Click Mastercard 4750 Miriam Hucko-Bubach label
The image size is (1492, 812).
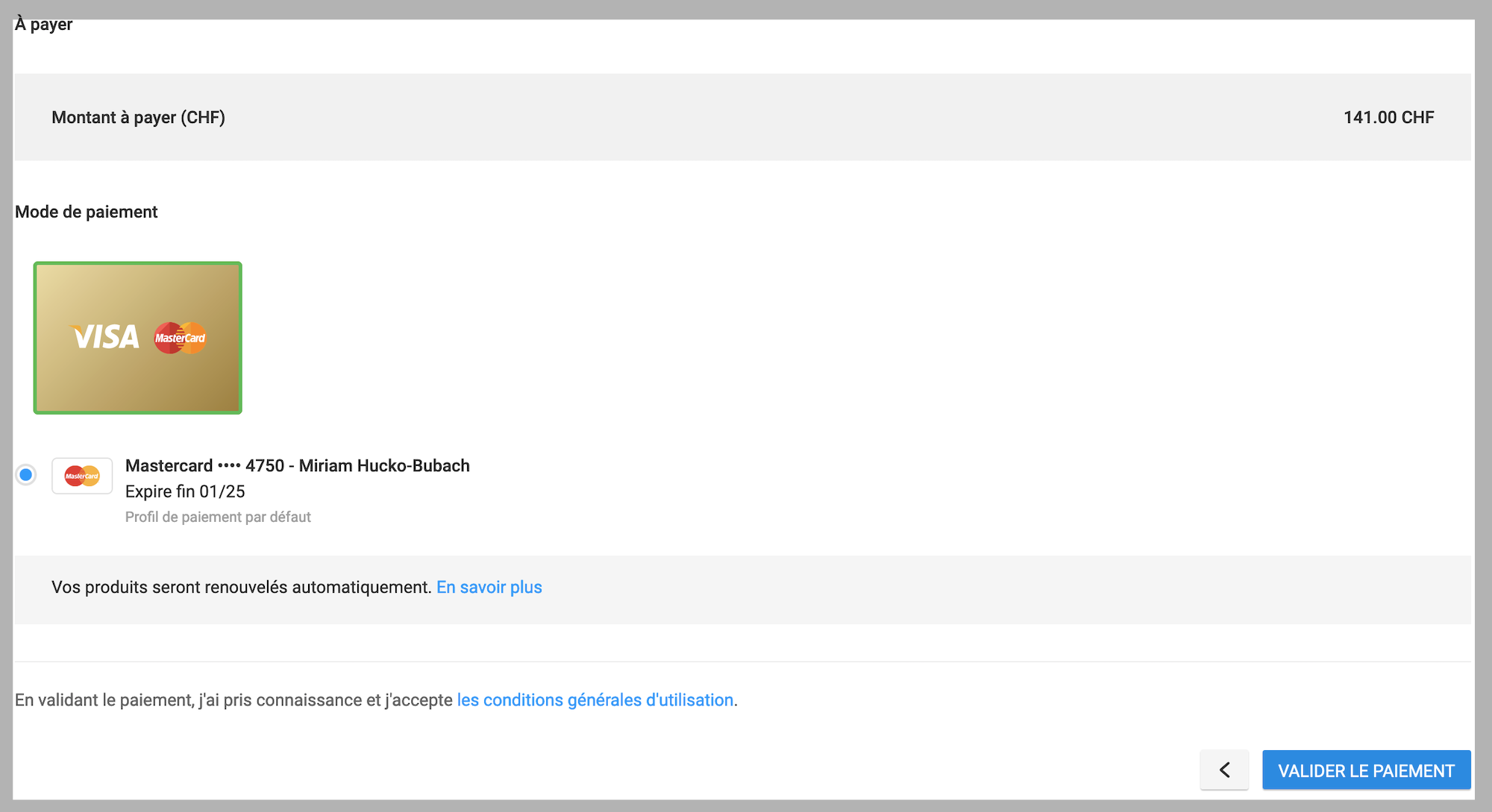(x=297, y=466)
